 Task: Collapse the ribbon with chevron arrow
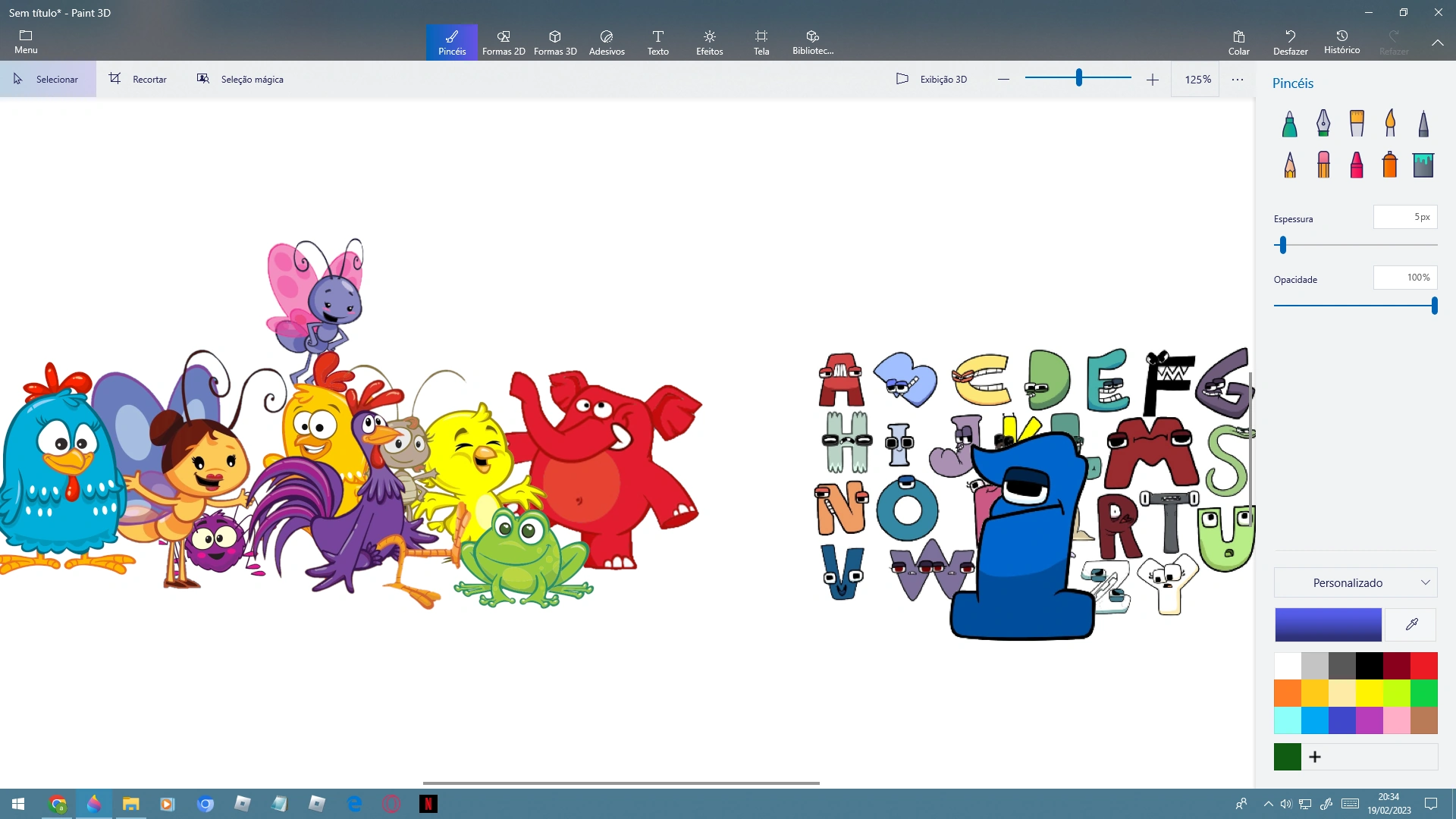click(1437, 42)
